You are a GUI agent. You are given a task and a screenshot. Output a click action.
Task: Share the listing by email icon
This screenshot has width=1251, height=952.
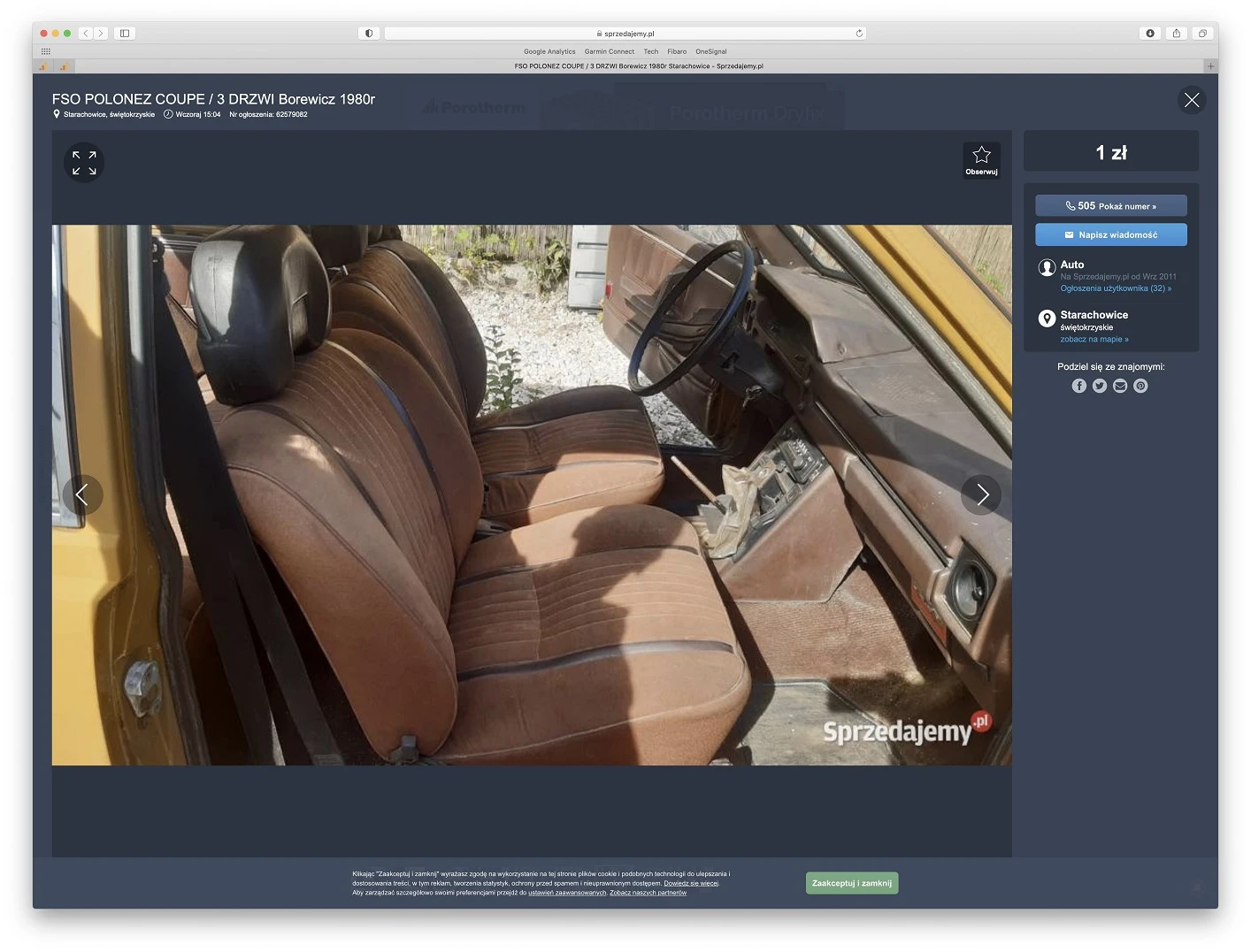coord(1120,386)
